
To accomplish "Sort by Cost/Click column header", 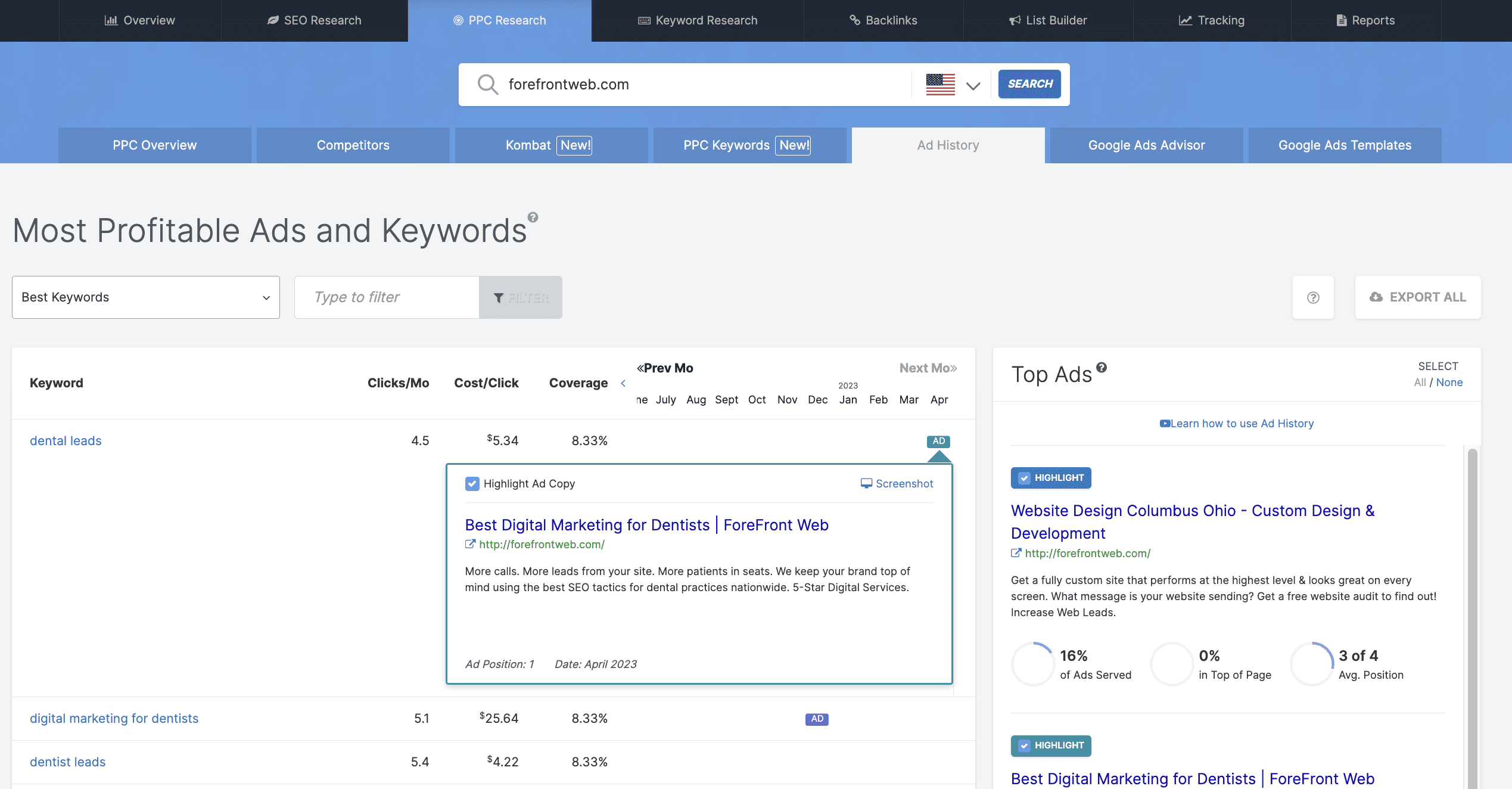I will click(x=486, y=383).
